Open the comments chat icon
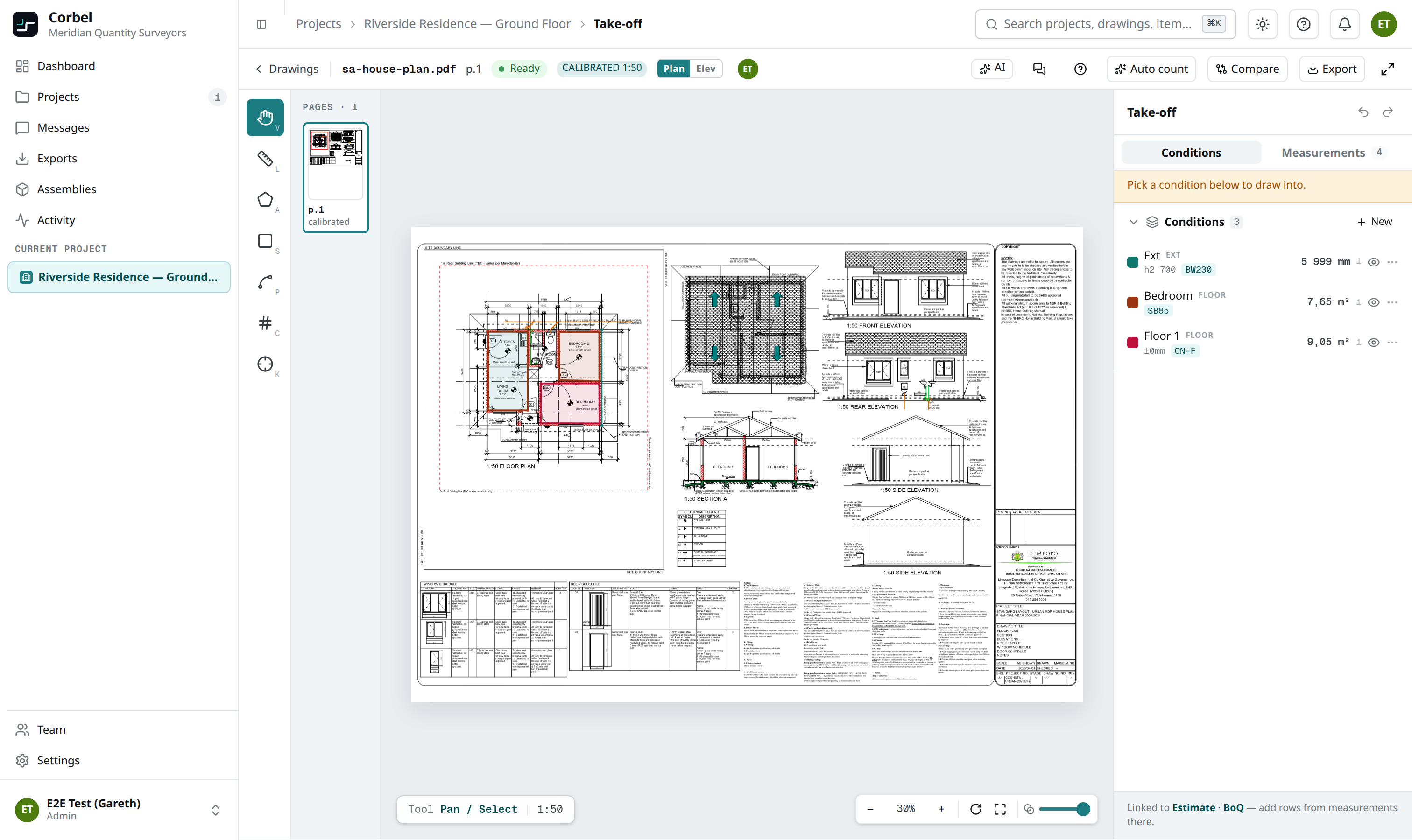 coord(1039,69)
